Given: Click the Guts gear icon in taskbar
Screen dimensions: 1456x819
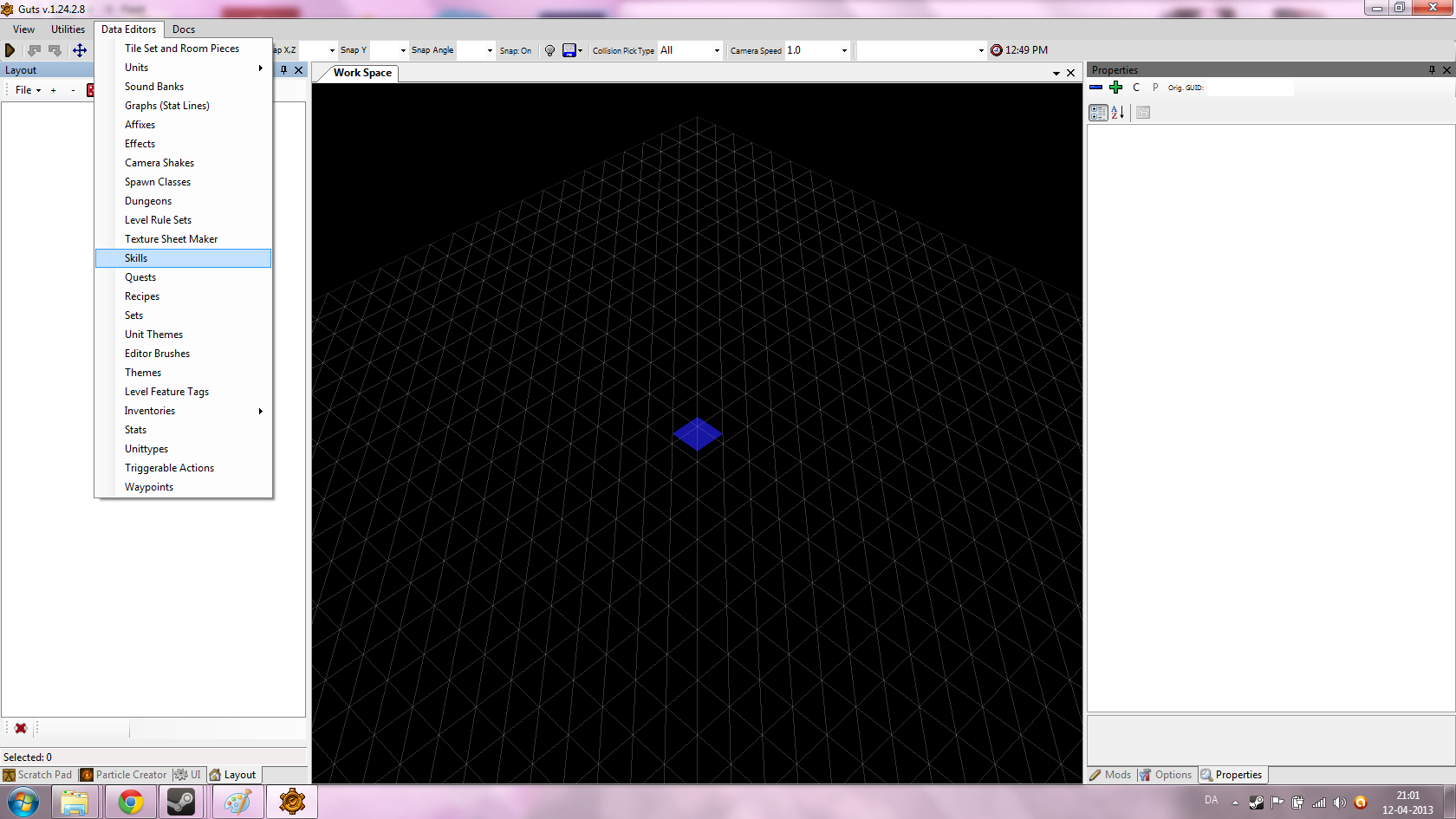Looking at the screenshot, I should 292,803.
